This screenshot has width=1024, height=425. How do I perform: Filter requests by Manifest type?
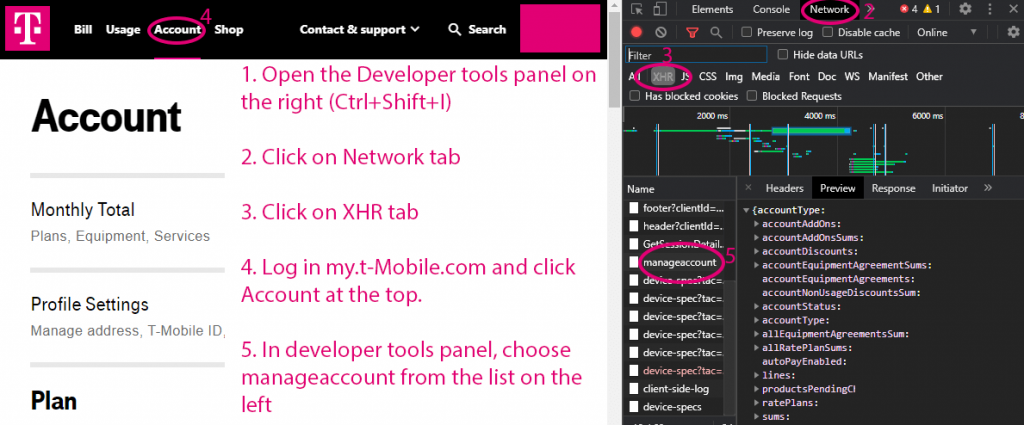pos(888,76)
